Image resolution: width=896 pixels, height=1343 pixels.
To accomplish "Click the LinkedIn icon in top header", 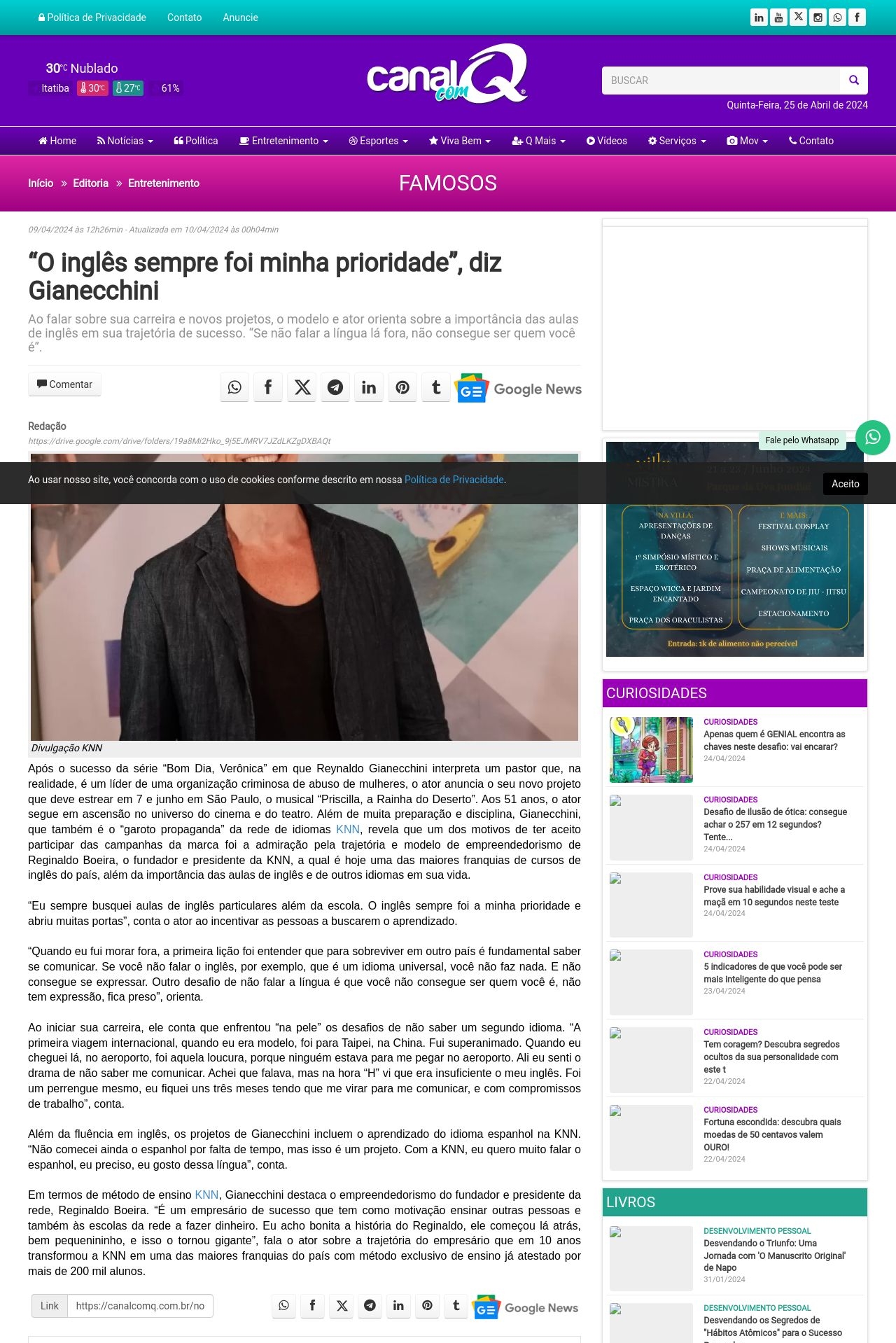I will 759,18.
